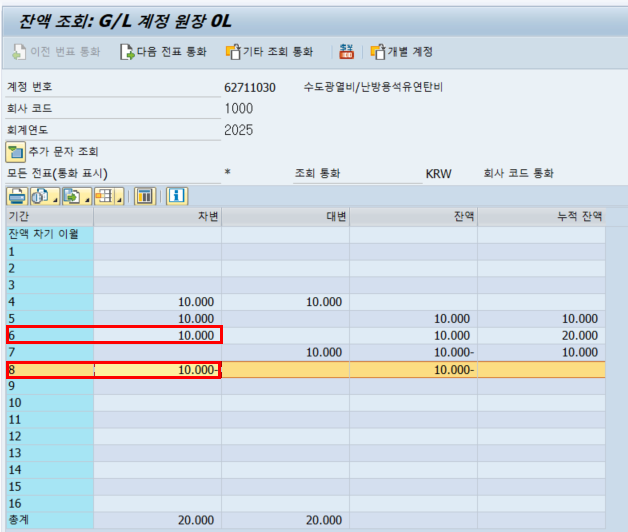628x532 pixels.
Task: Click the print icon in table toolbar
Action: [x=17, y=196]
